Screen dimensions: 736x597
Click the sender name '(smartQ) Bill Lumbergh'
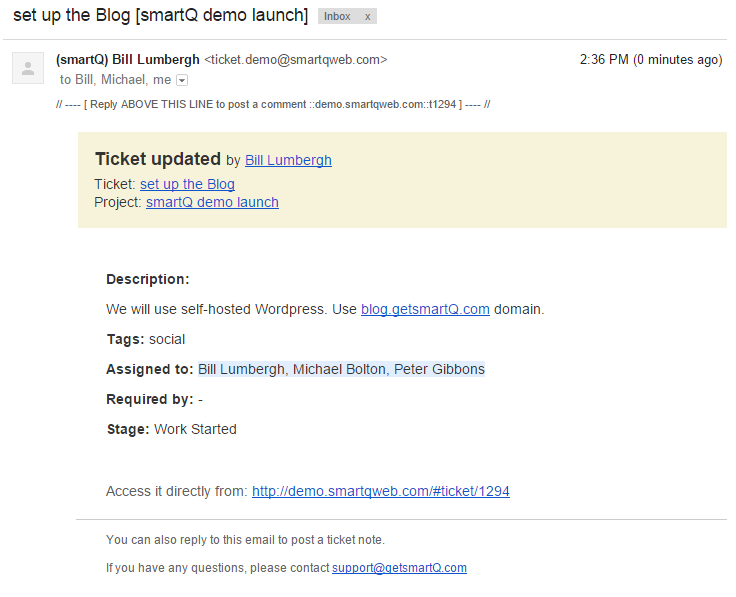click(x=128, y=60)
